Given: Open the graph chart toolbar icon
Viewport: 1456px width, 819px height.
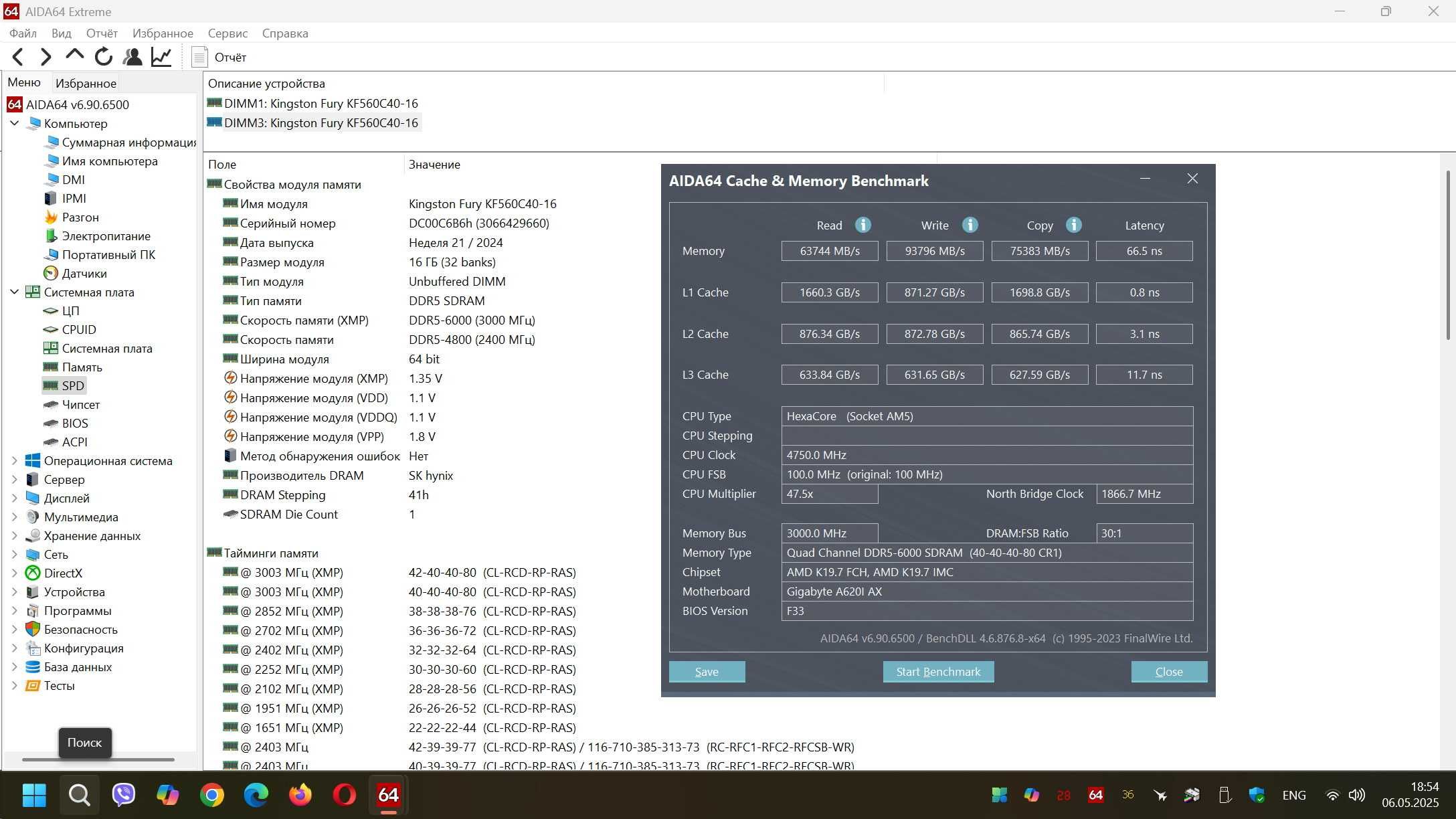Looking at the screenshot, I should pyautogui.click(x=161, y=57).
